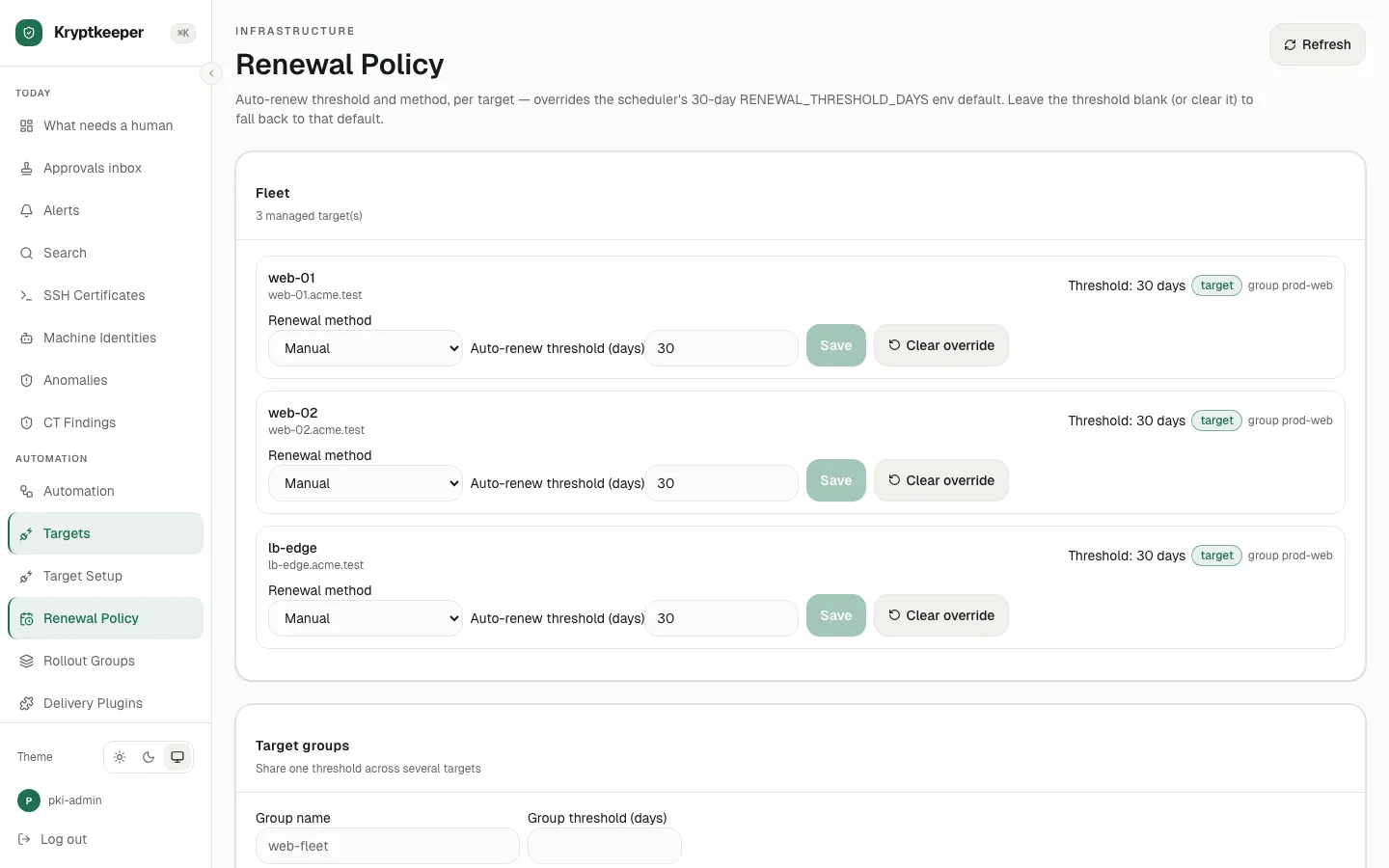Switch to dark theme
The height and width of the screenshot is (868, 1389).
pyautogui.click(x=149, y=757)
